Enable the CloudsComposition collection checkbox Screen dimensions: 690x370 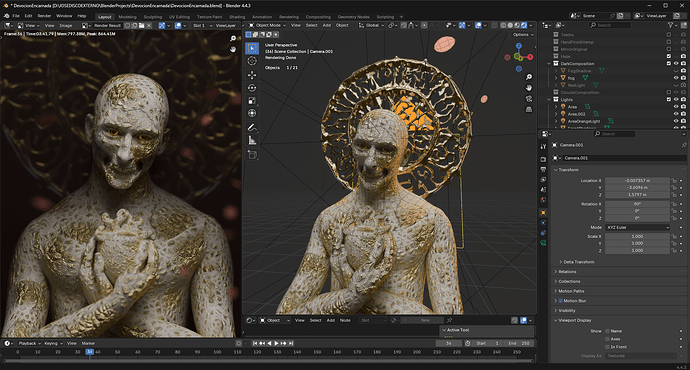coord(669,92)
